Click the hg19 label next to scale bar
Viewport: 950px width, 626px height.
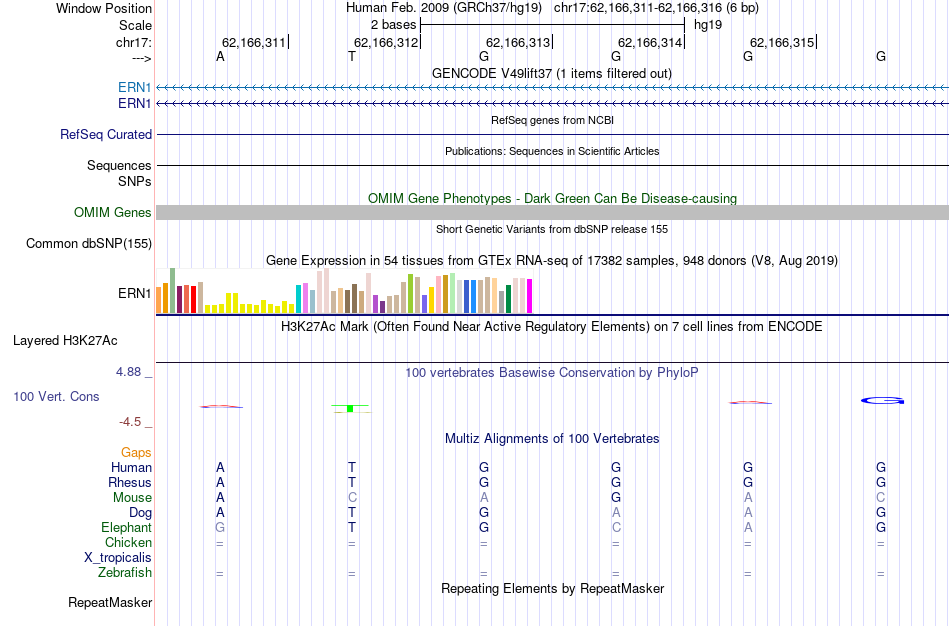pos(708,25)
